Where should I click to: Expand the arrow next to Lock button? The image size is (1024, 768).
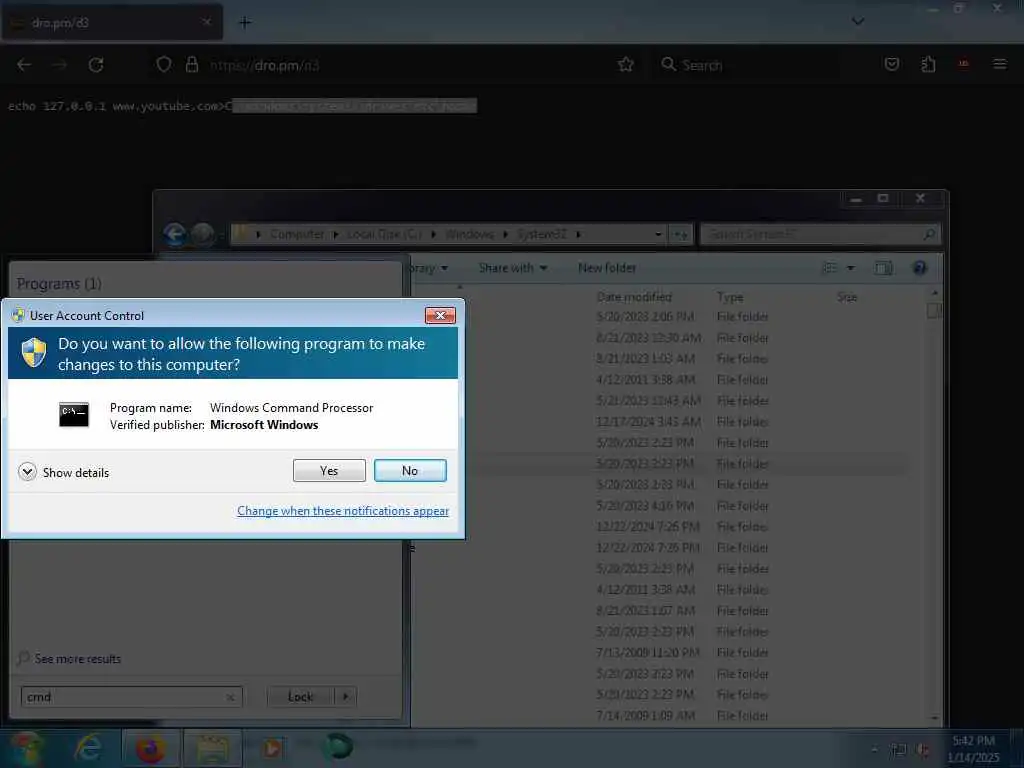pyautogui.click(x=345, y=697)
